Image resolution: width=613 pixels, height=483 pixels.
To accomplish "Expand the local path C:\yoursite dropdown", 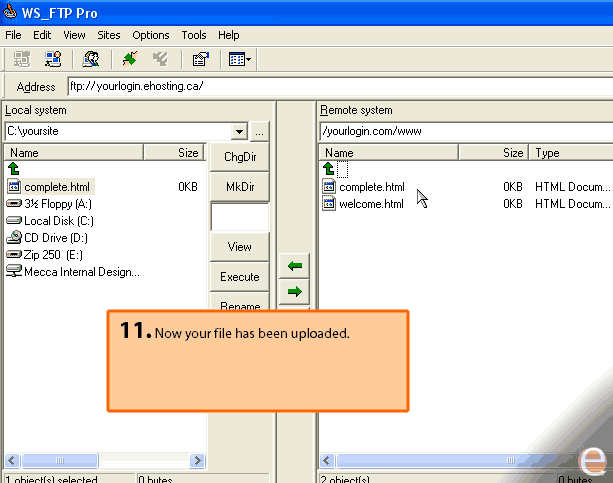I will click(x=239, y=131).
